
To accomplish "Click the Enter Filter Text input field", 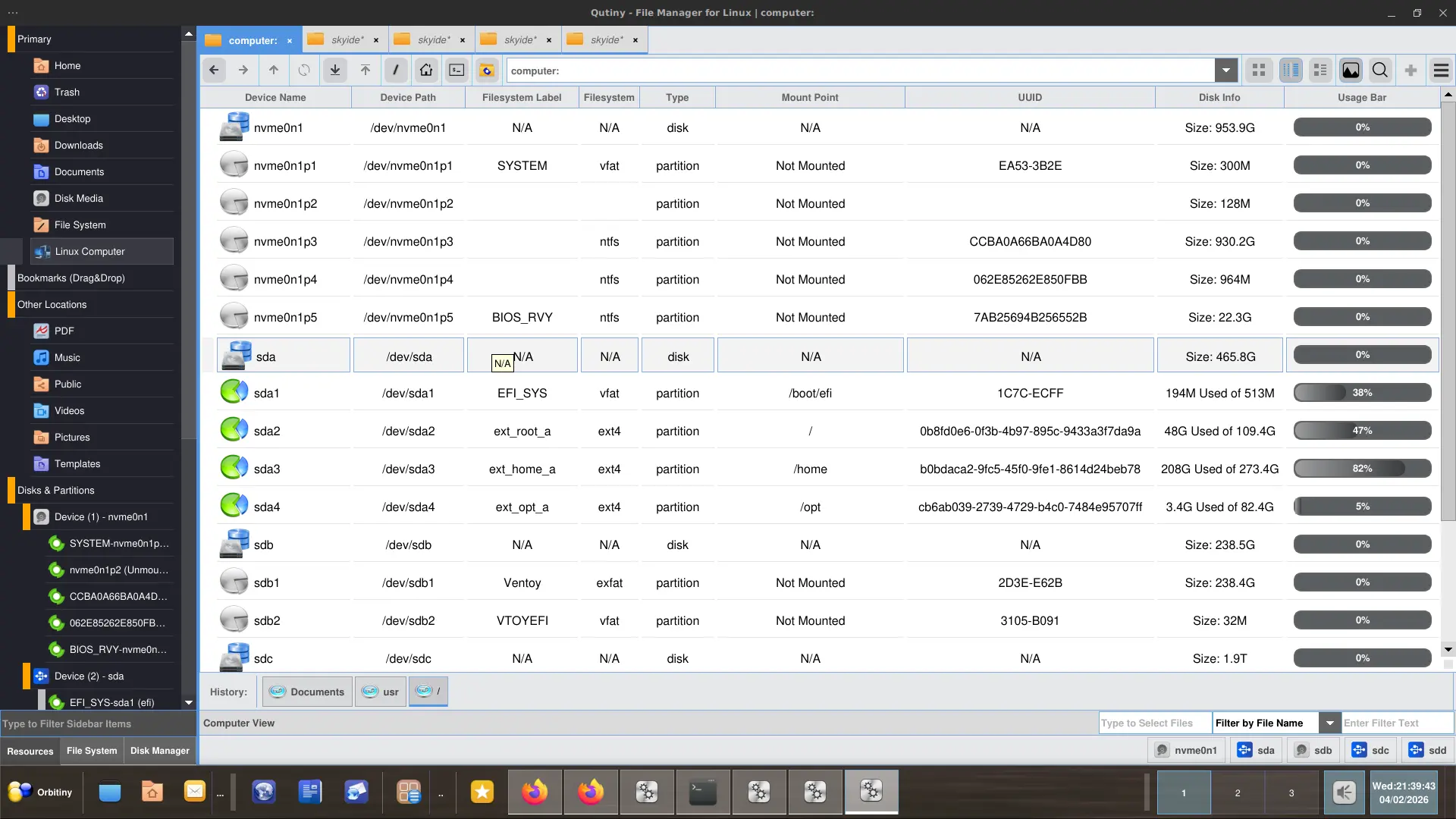I will pos(1395,723).
